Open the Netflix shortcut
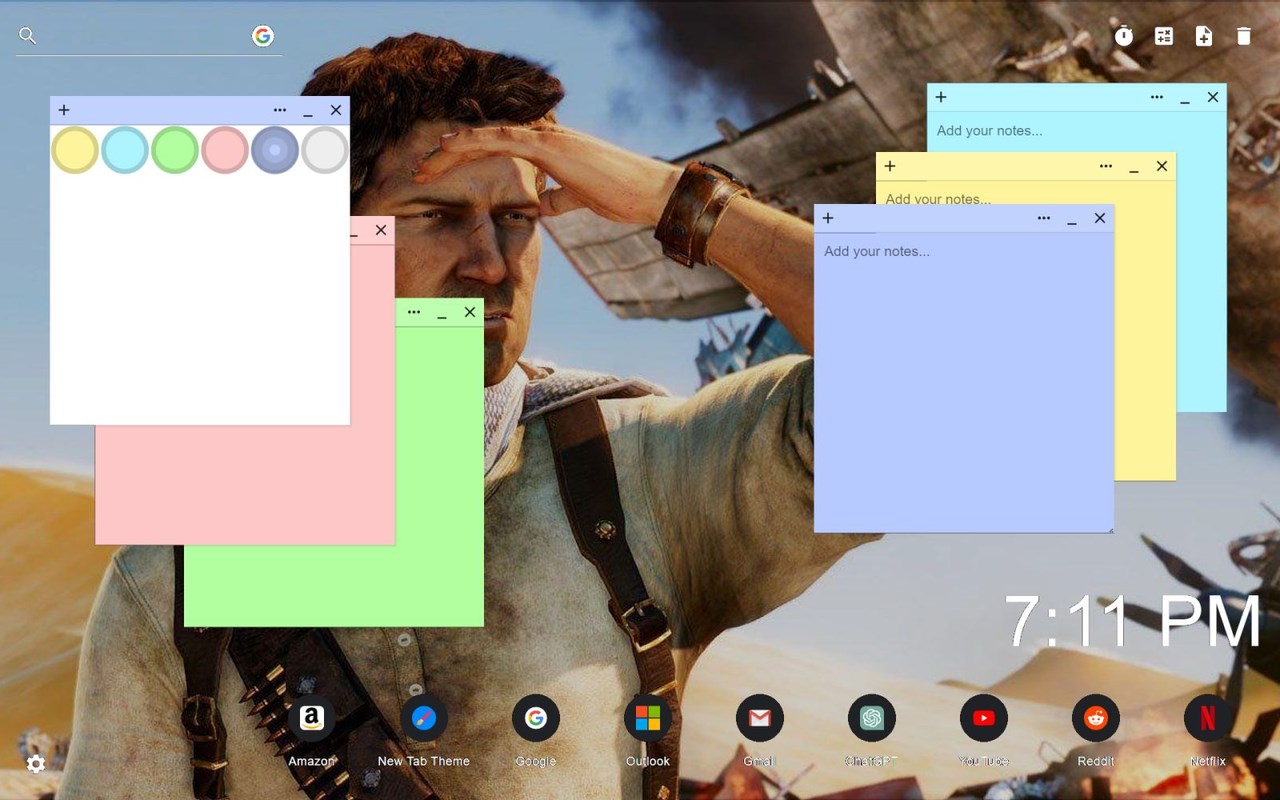This screenshot has width=1280, height=800. pyautogui.click(x=1208, y=718)
